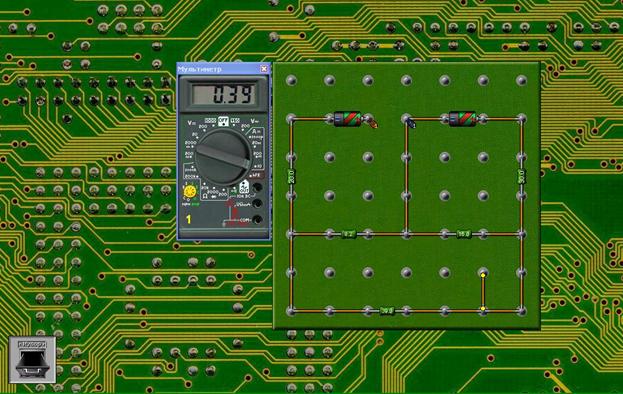The image size is (623, 394).
Task: Select the left battery on the board
Action: pos(347,119)
